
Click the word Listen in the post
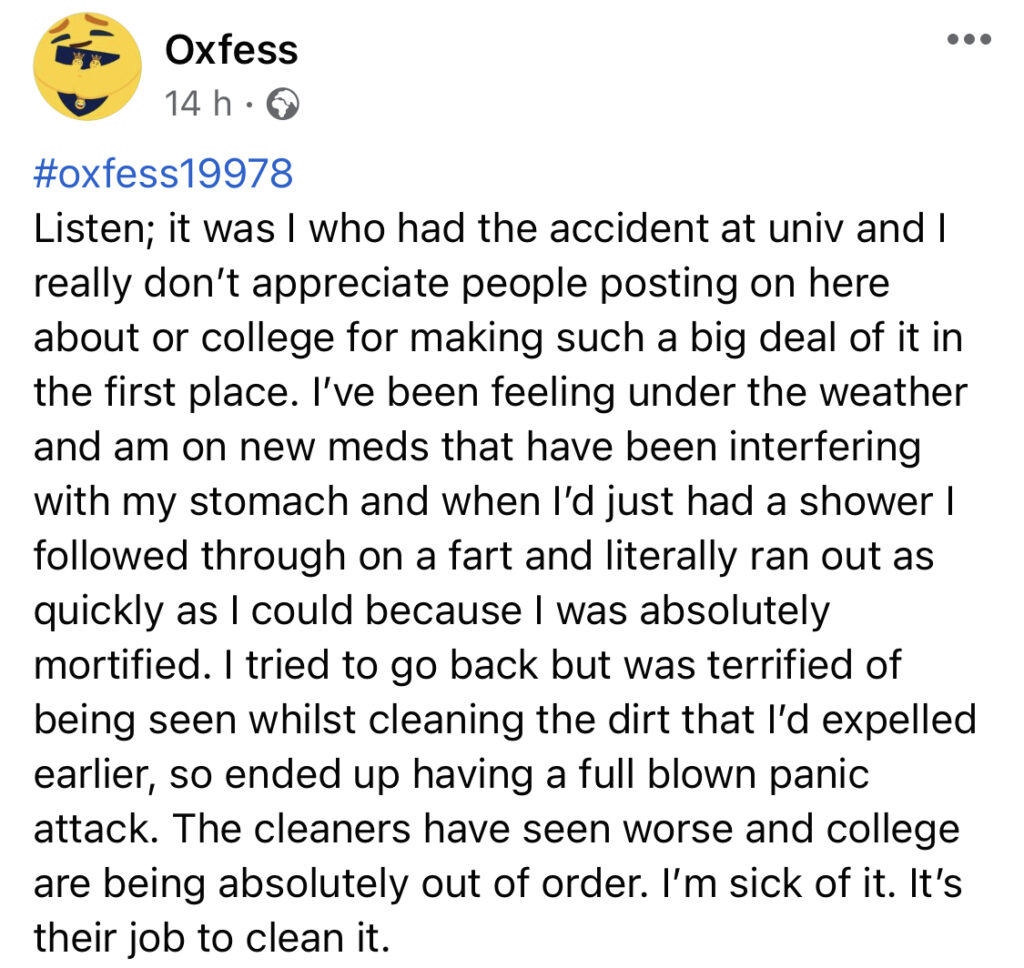91,230
